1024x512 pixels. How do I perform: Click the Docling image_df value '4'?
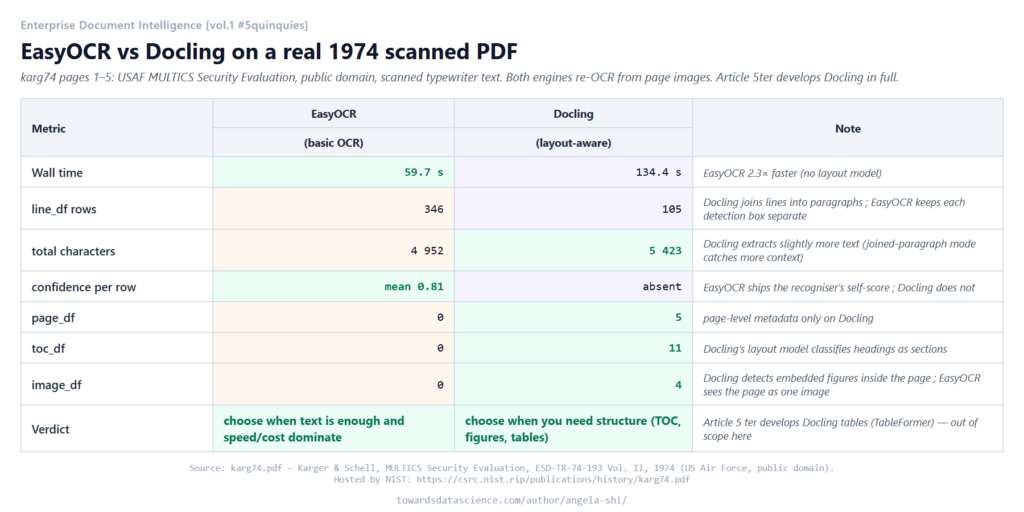pyautogui.click(x=679, y=385)
